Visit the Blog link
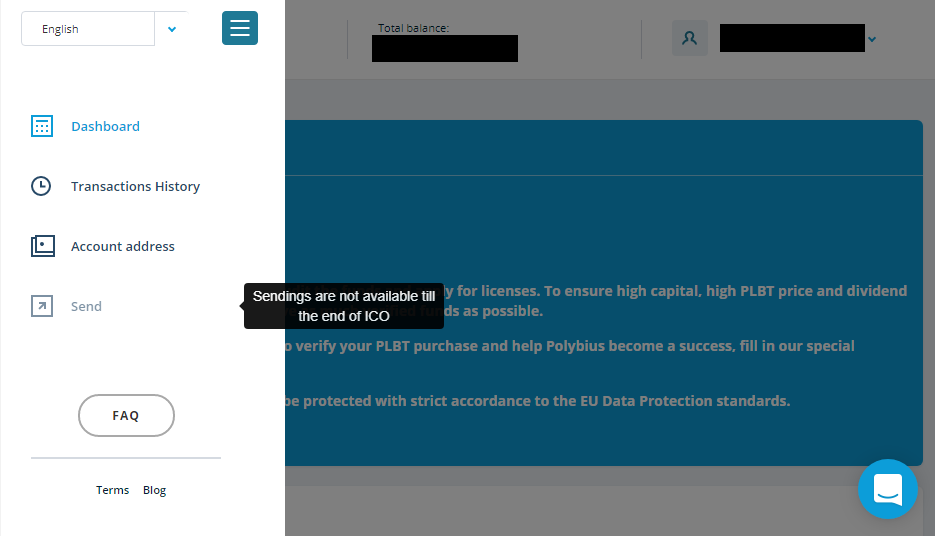This screenshot has height=536, width=935. click(154, 490)
